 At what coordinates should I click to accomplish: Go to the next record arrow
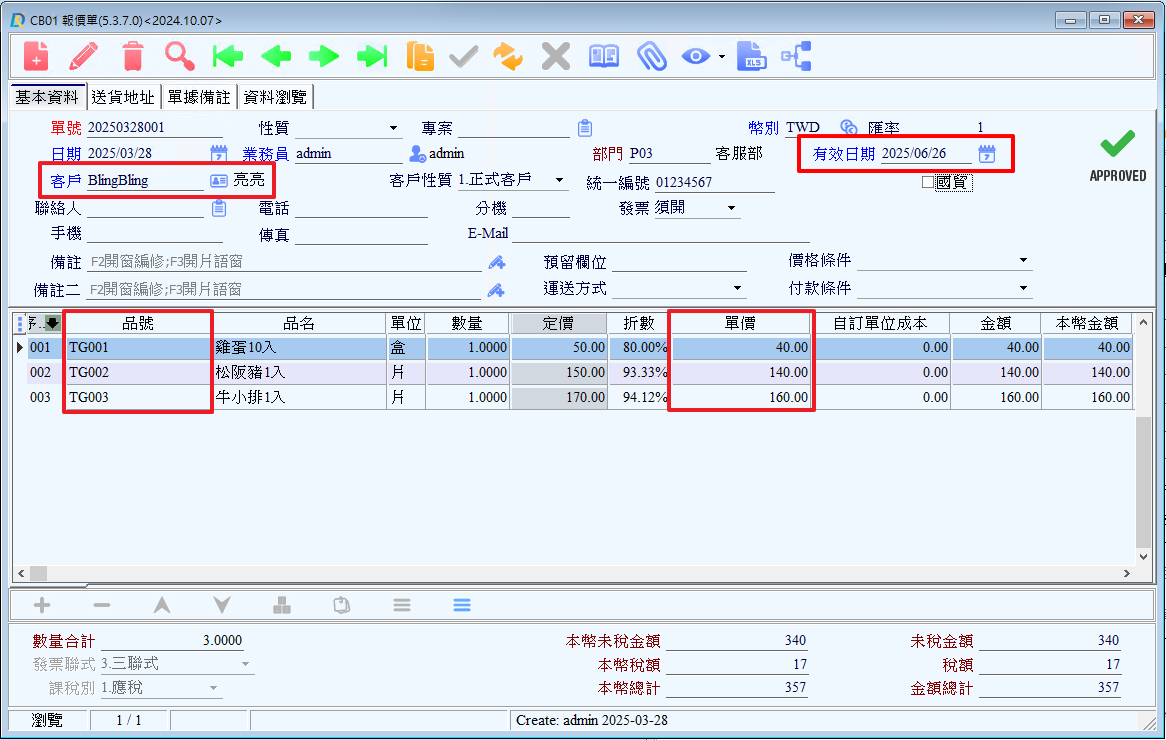(324, 56)
